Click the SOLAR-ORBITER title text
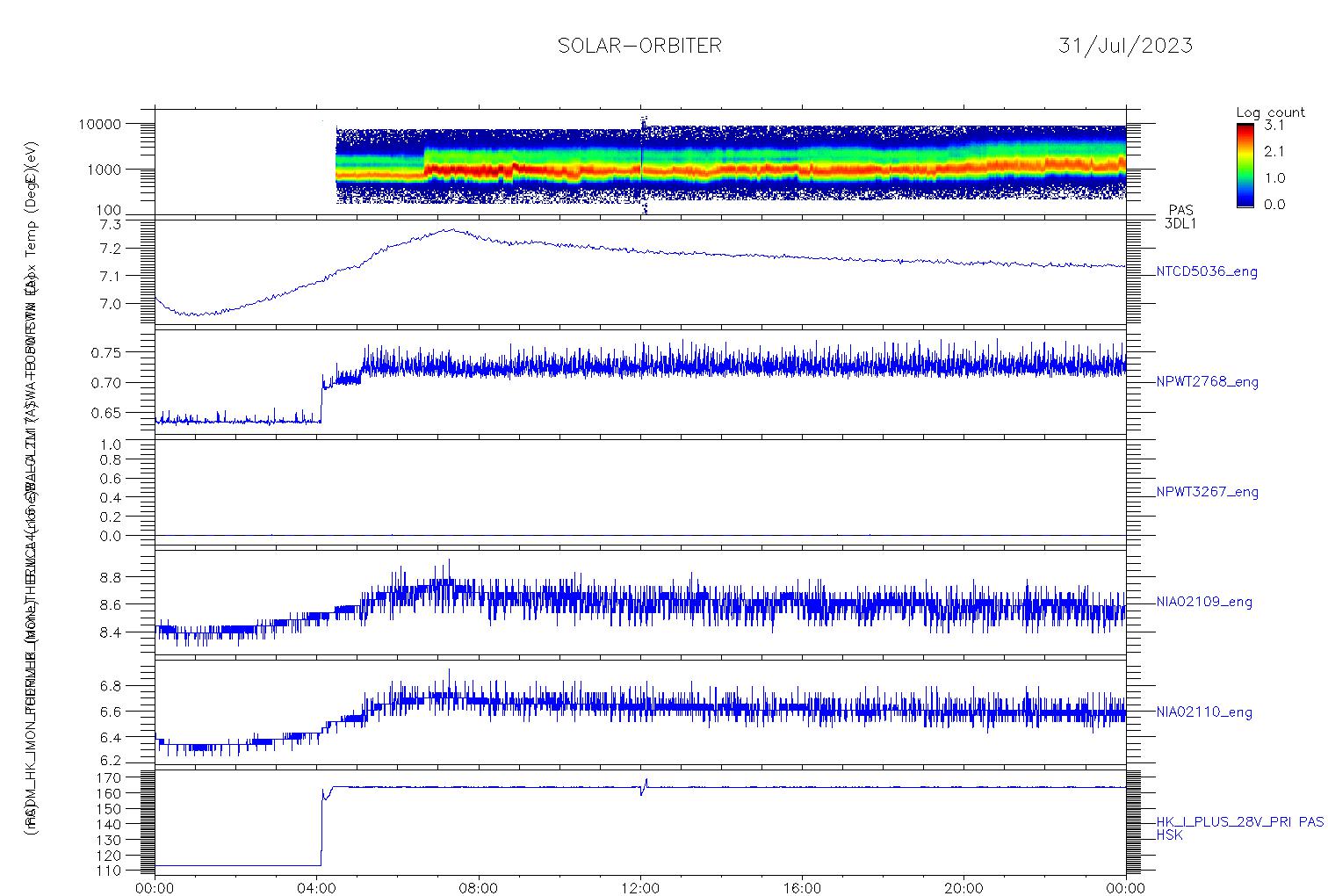This screenshot has height=896, width=1328. coord(639,46)
